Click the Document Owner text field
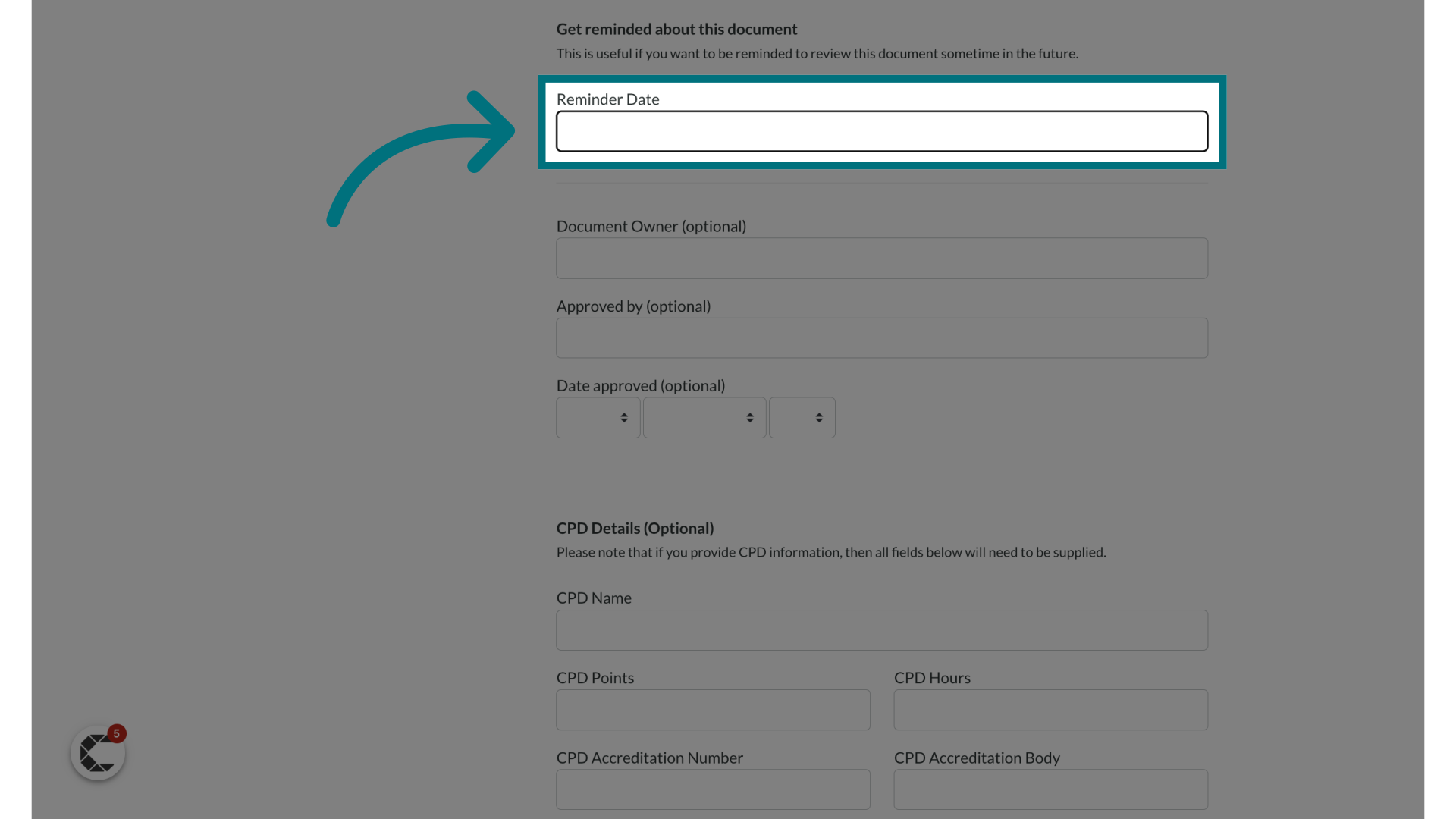This screenshot has height=819, width=1456. (881, 258)
